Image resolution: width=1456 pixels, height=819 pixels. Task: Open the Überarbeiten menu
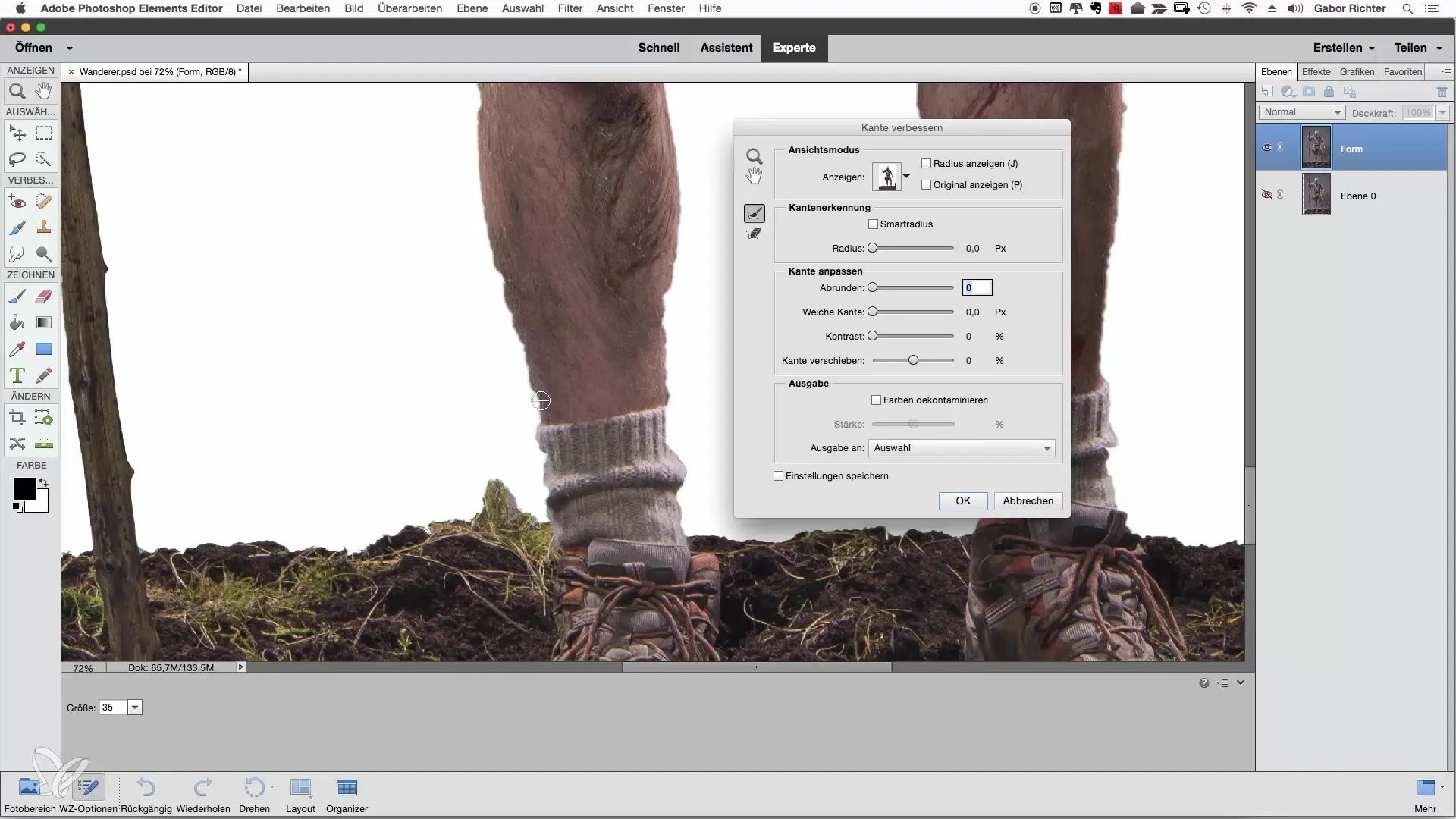point(409,8)
